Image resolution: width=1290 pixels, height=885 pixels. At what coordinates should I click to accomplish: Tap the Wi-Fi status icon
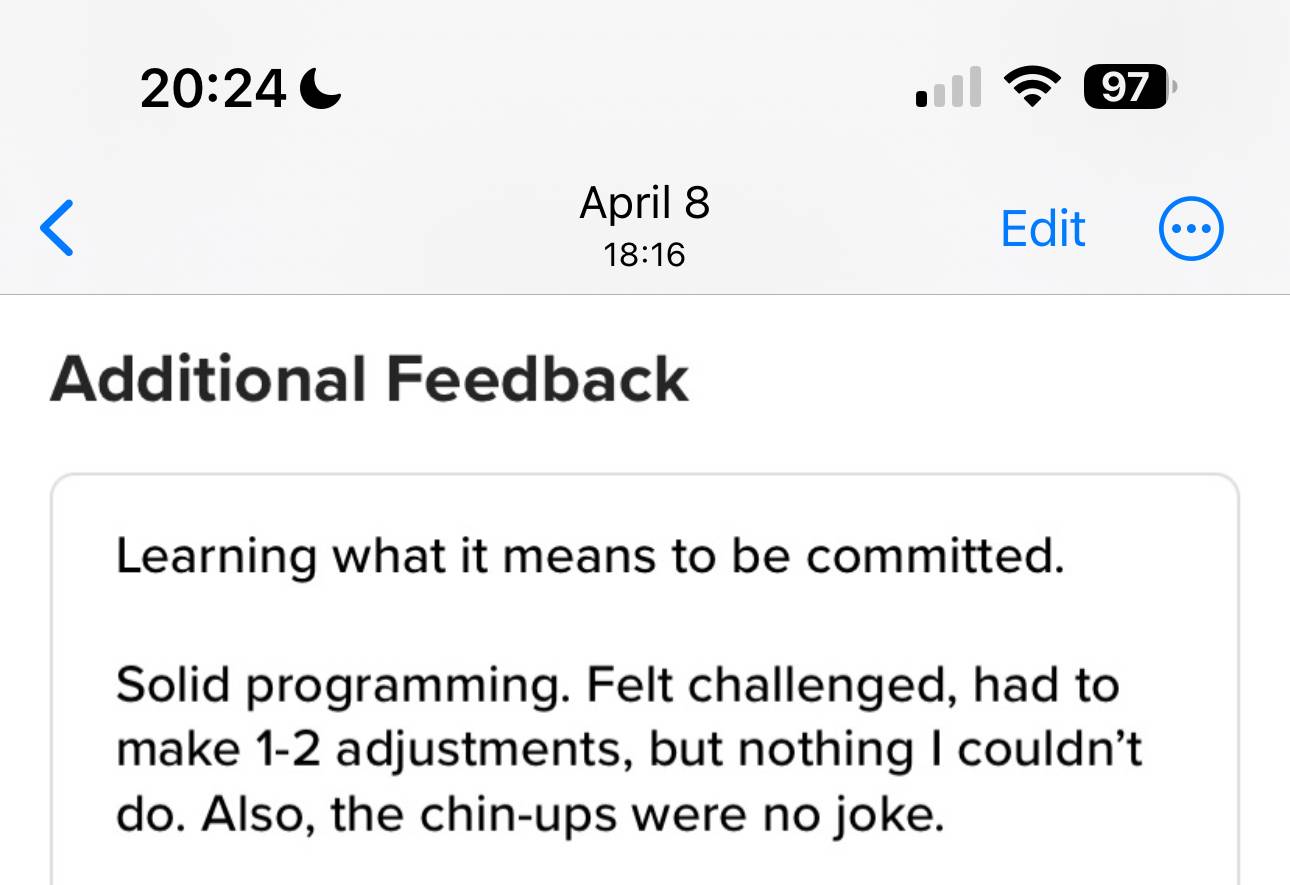tap(1032, 88)
